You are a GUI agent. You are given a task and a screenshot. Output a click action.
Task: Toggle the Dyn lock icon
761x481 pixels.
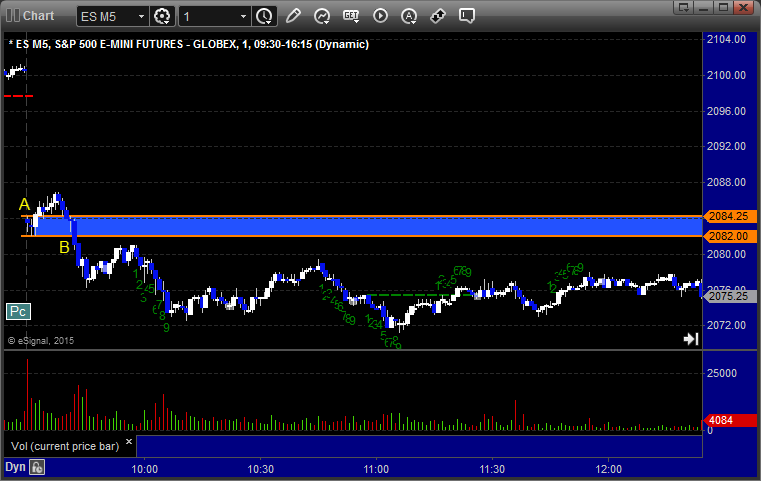[x=37, y=467]
